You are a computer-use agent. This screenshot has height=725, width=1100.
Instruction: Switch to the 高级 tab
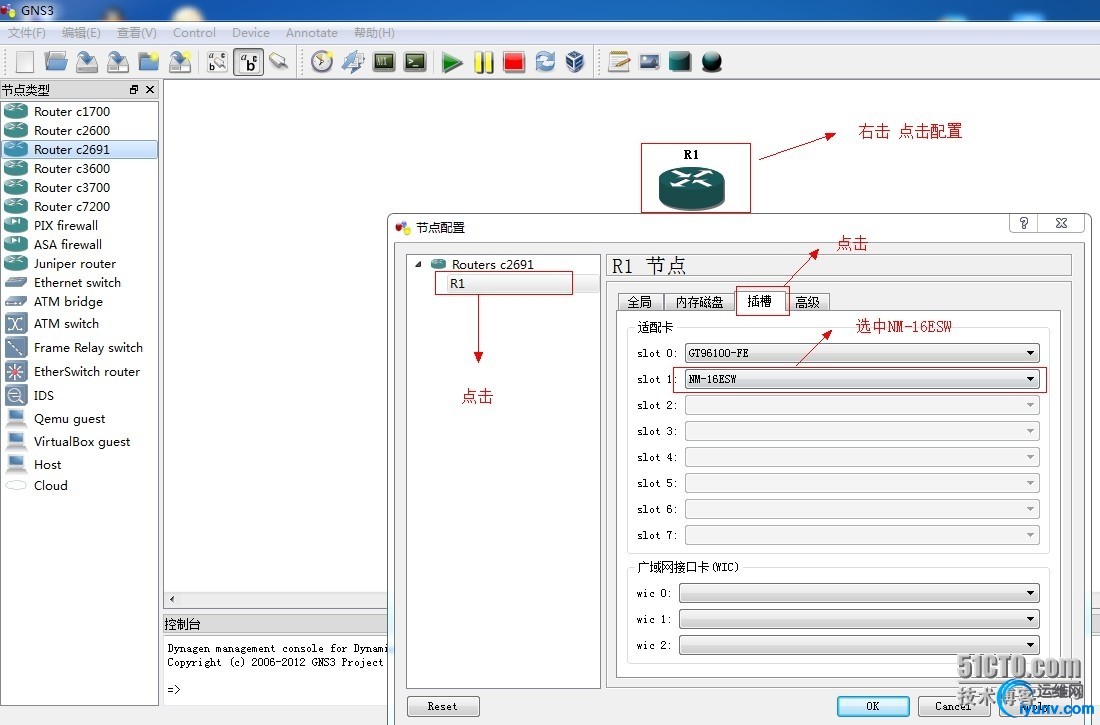coord(807,302)
